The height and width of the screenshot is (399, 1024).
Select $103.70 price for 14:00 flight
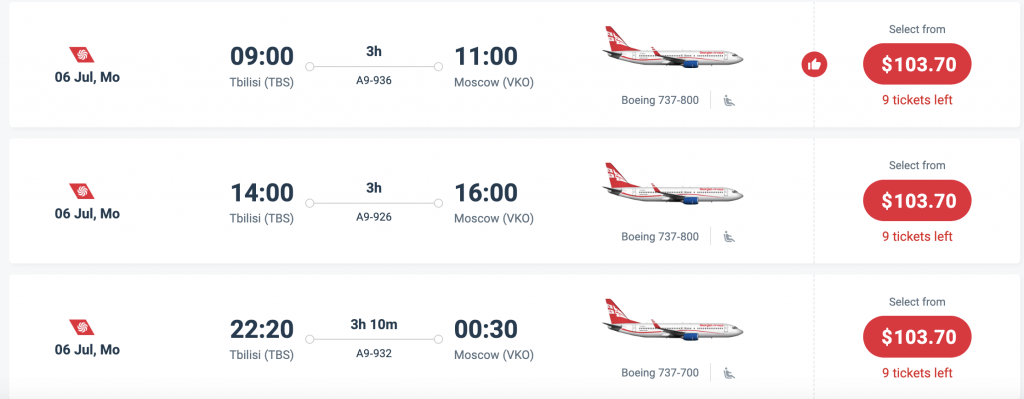tap(918, 201)
